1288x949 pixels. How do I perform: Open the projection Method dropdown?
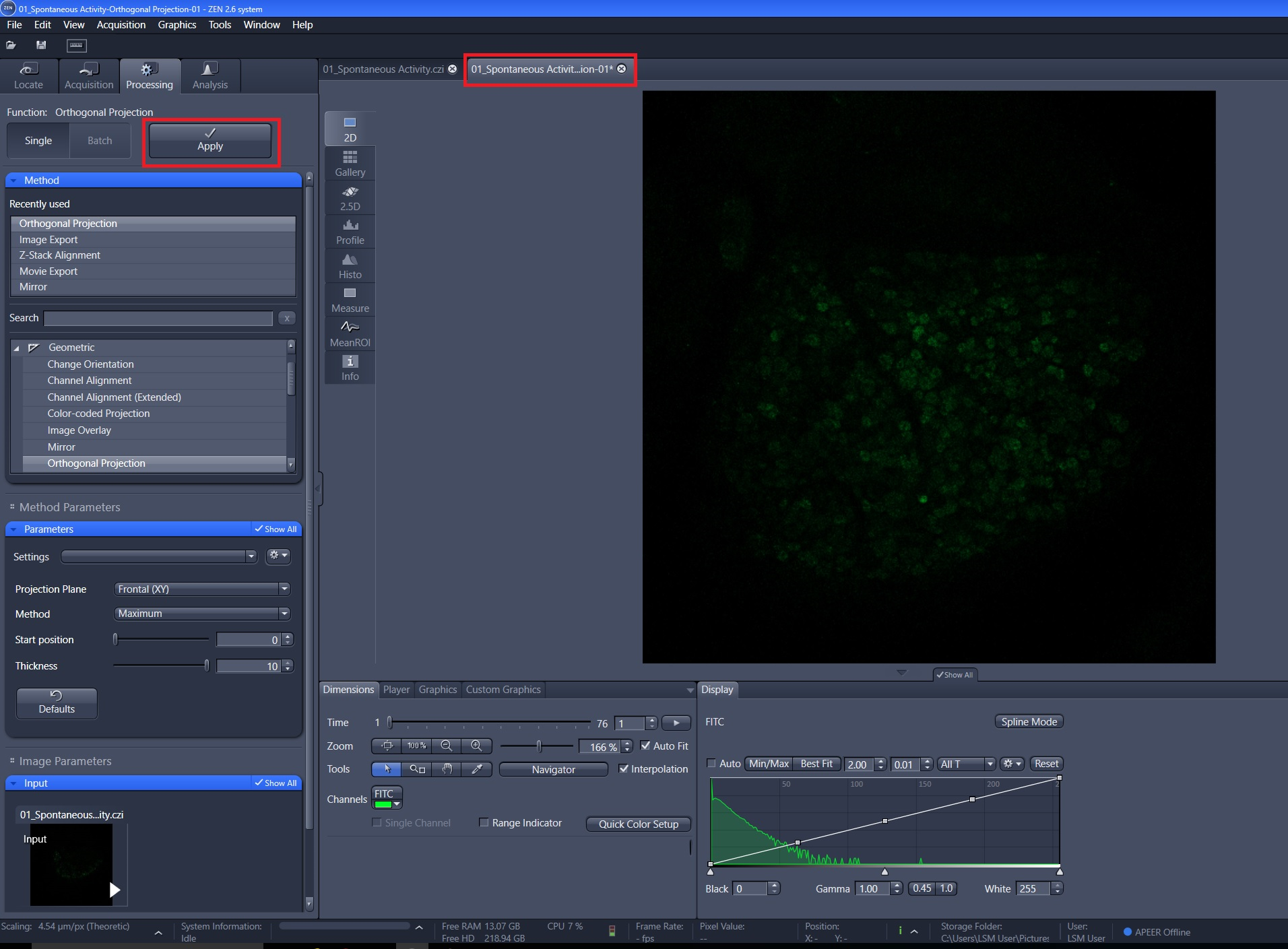click(201, 614)
